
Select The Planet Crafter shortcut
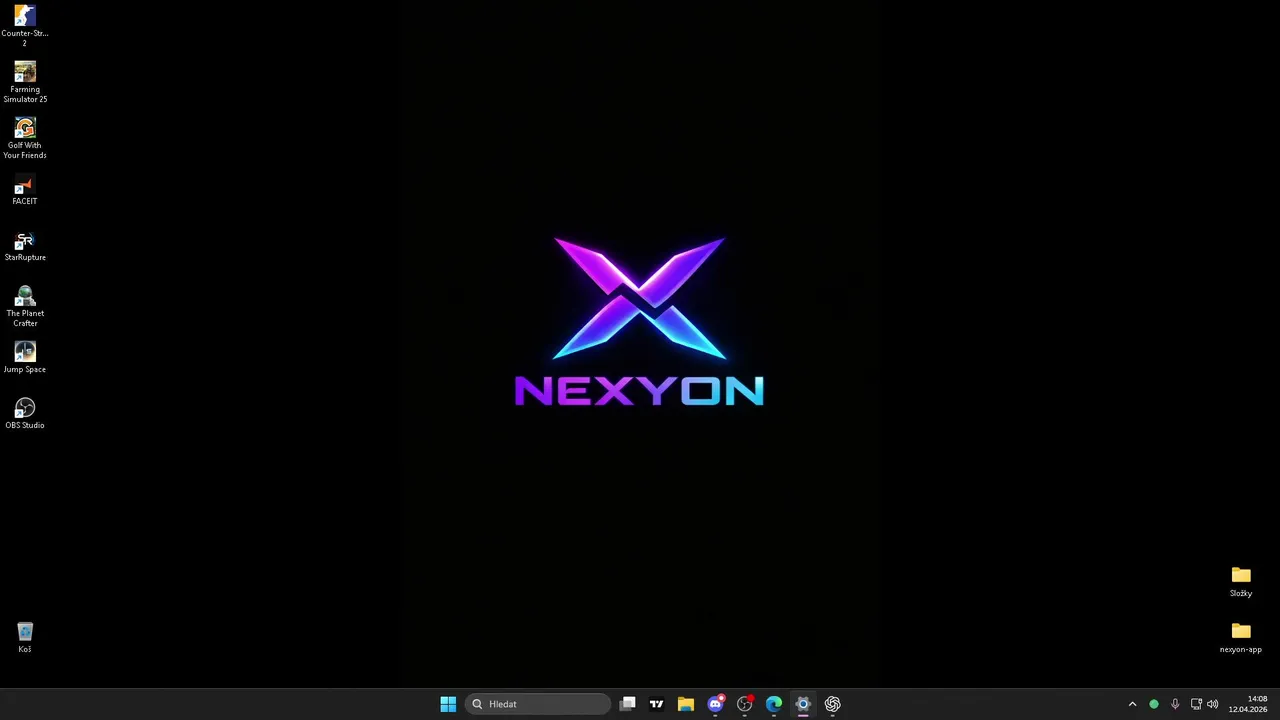[x=25, y=306]
